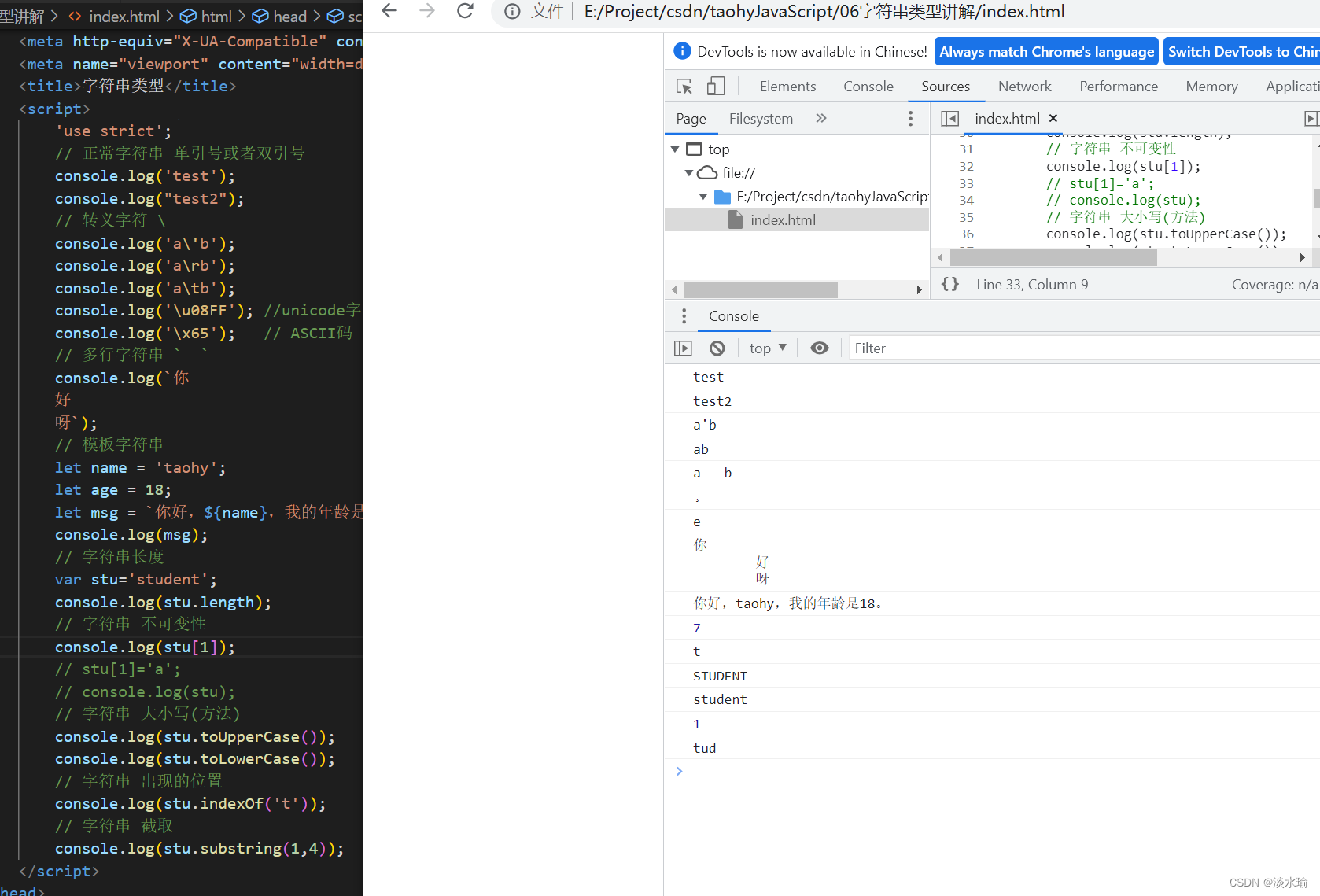Click the STUDENT console output line

point(992,676)
